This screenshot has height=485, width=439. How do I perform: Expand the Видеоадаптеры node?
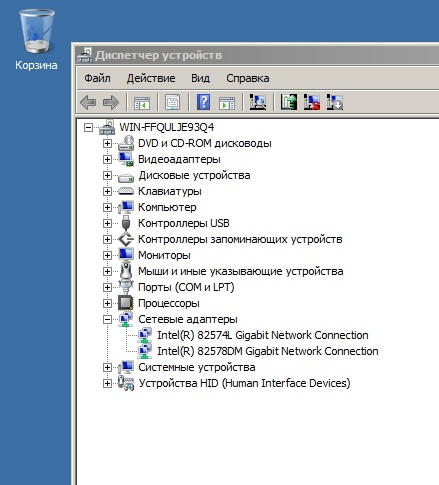[107, 159]
